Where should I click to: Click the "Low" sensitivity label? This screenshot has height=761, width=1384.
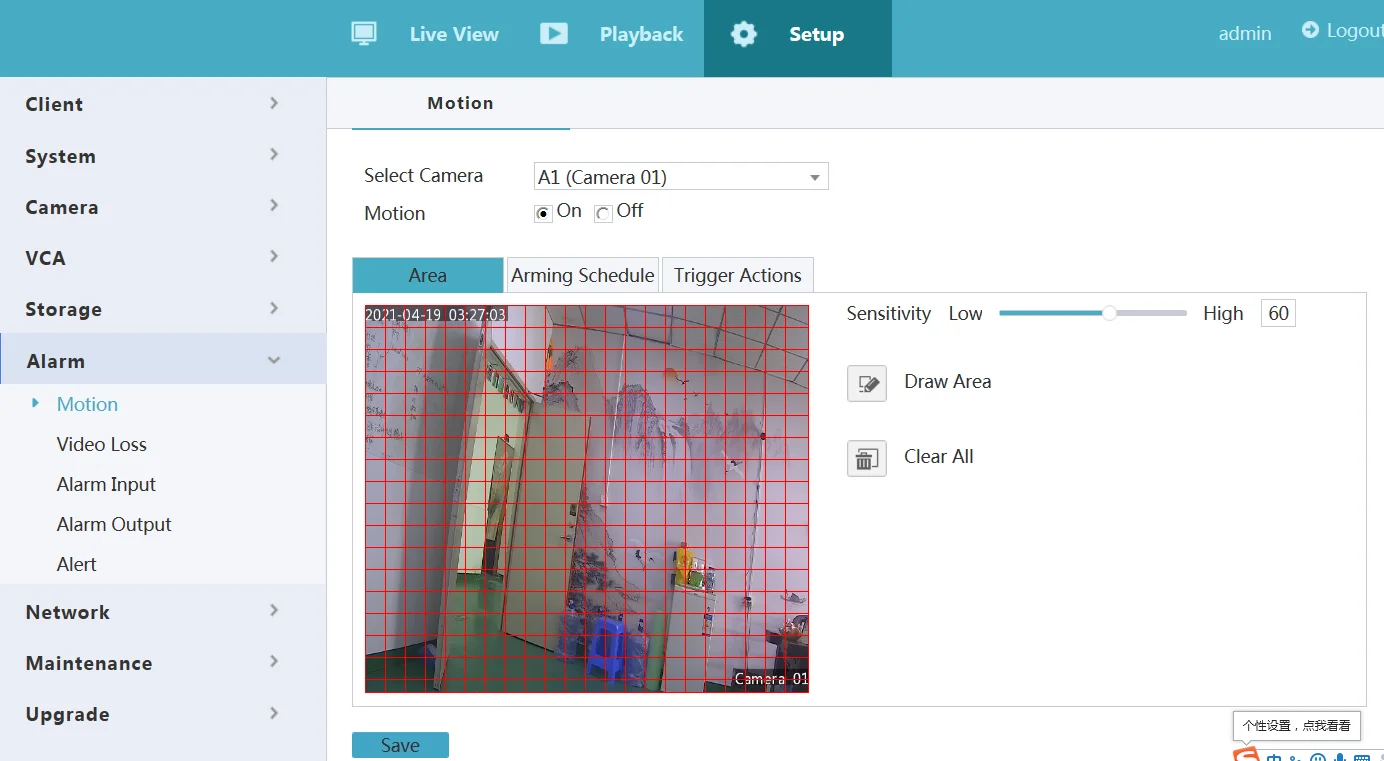966,314
